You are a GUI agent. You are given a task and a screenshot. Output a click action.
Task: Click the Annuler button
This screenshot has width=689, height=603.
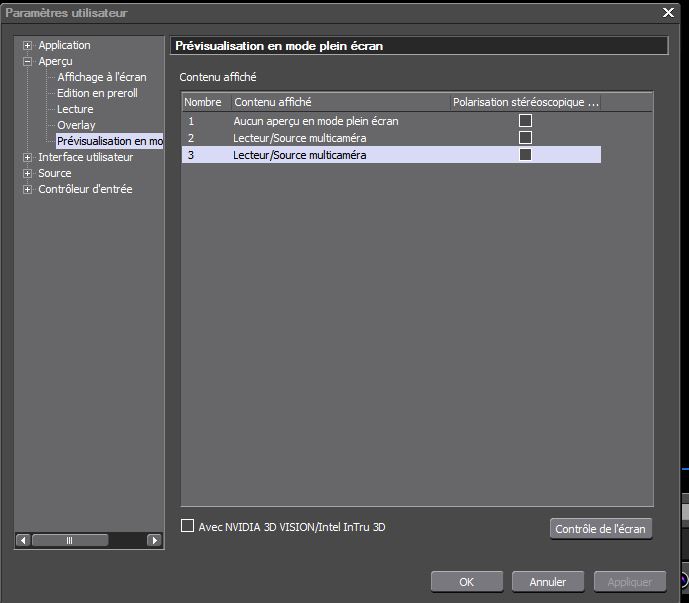548,582
